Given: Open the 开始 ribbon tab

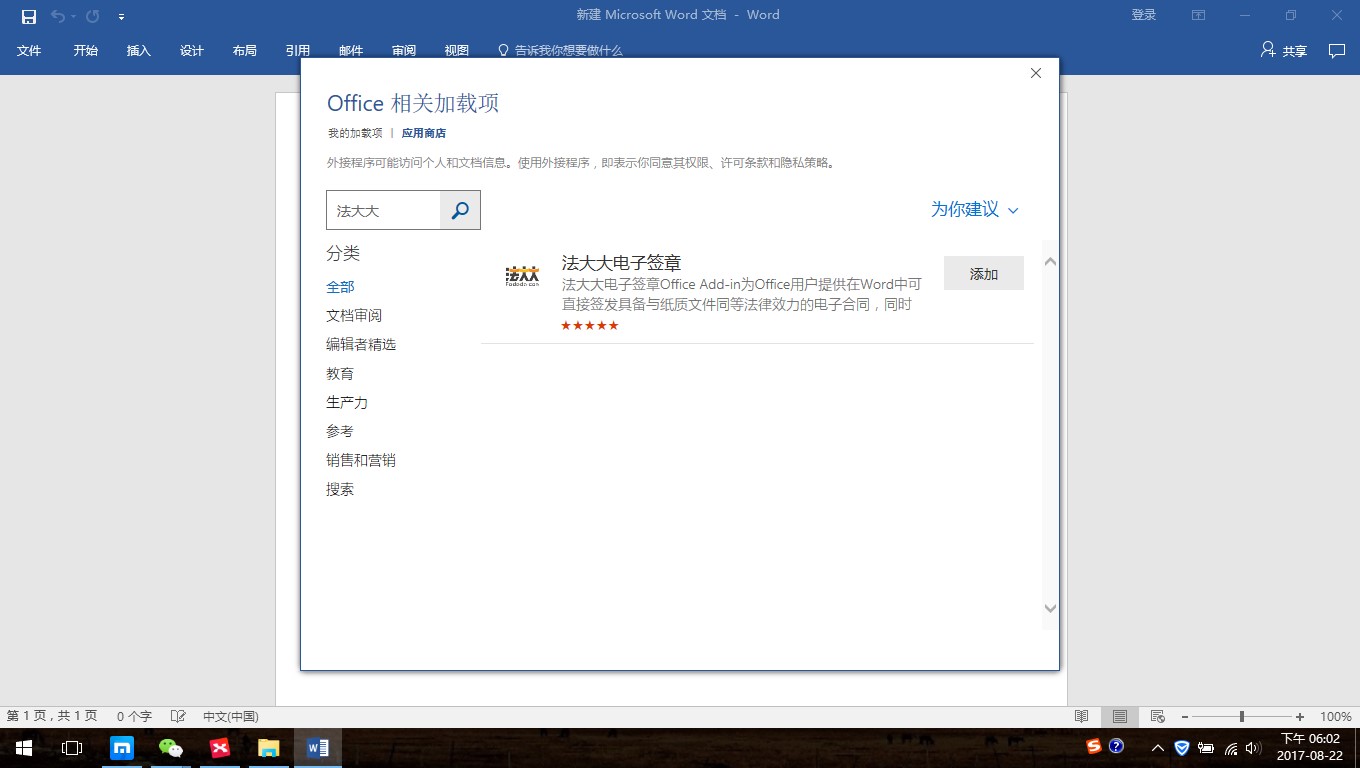Looking at the screenshot, I should [x=86, y=50].
